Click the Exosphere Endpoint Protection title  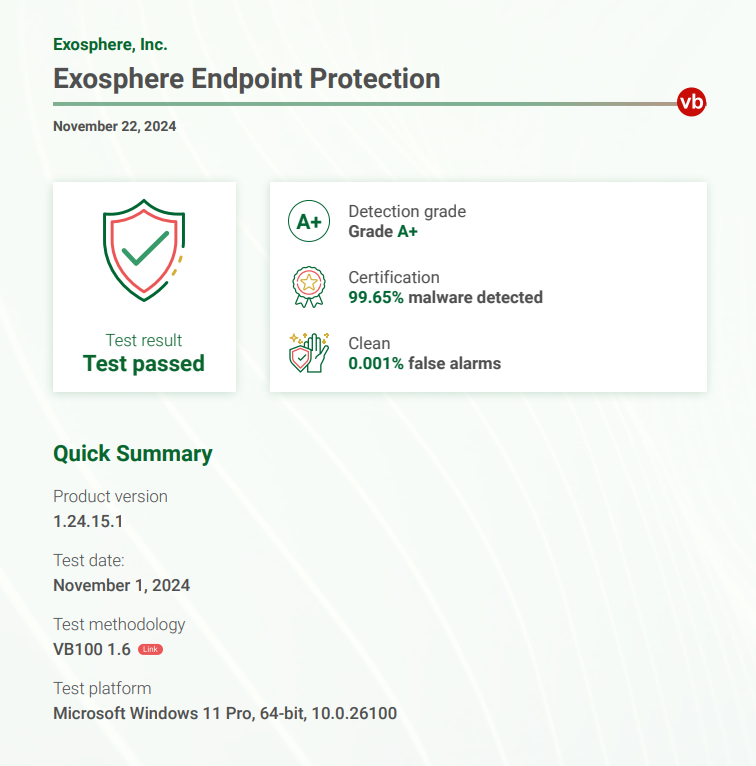247,79
